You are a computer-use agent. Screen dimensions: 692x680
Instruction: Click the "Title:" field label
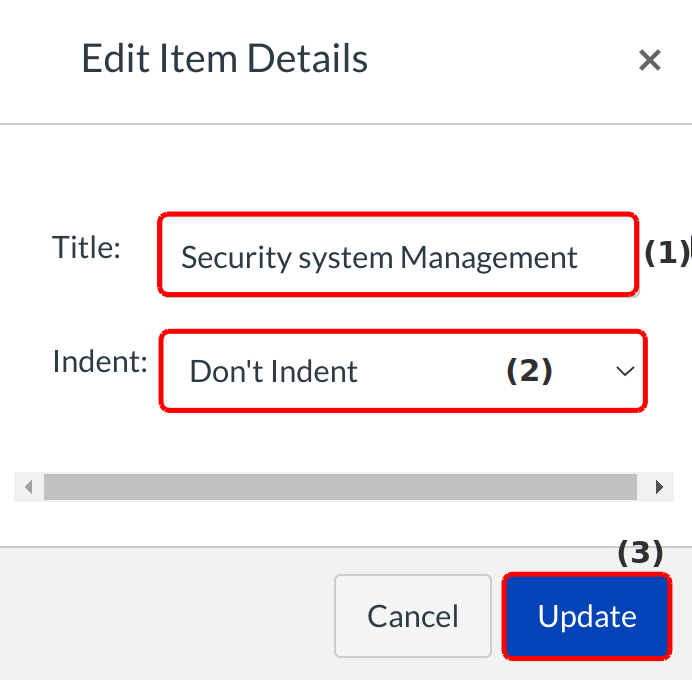(86, 248)
